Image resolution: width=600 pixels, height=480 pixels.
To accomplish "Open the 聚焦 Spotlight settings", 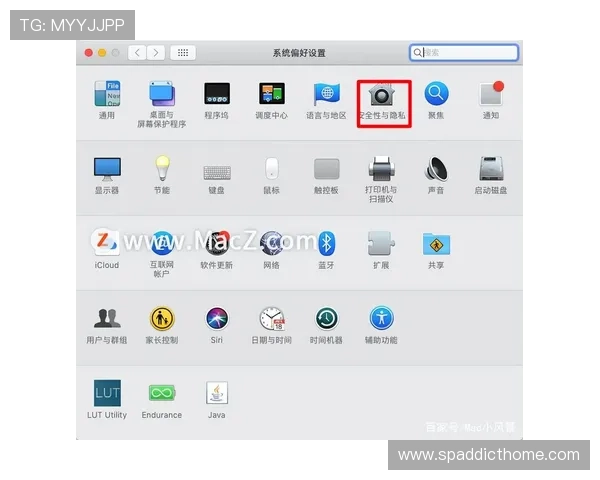I will [x=436, y=95].
